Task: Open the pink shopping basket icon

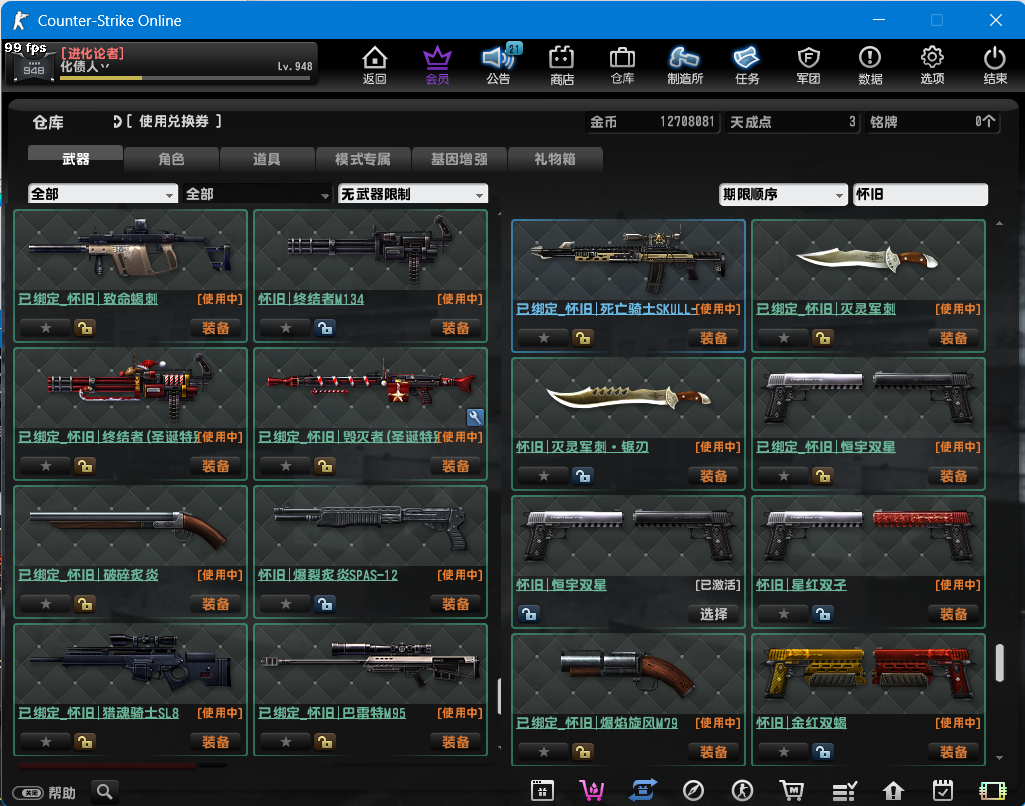Action: click(x=592, y=791)
